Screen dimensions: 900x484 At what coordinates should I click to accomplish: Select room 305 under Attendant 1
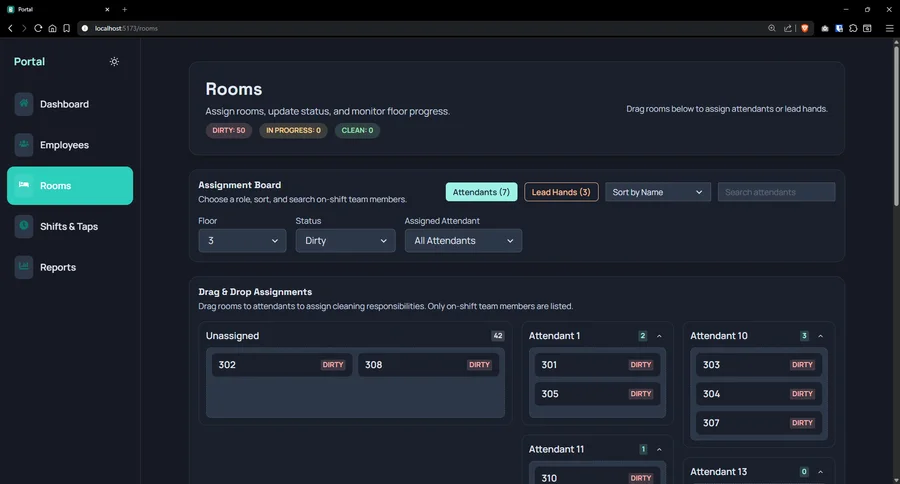tap(597, 394)
